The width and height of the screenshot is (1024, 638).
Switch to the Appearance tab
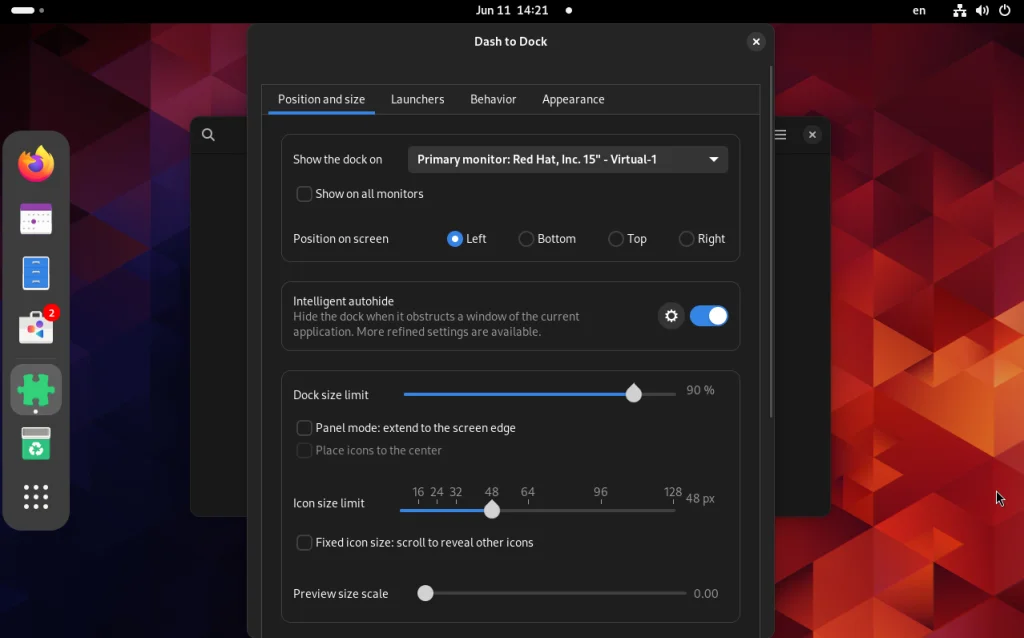(573, 99)
